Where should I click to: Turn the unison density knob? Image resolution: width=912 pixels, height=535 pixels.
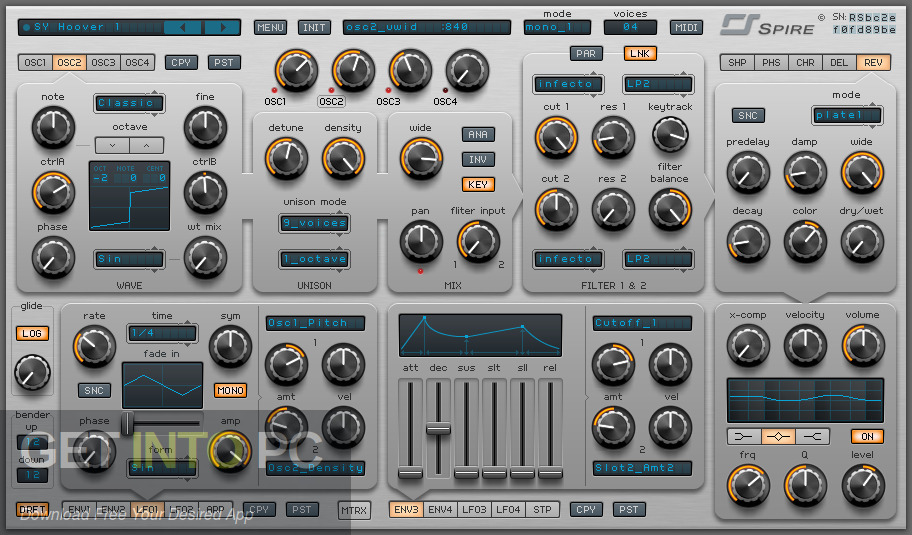pos(343,159)
